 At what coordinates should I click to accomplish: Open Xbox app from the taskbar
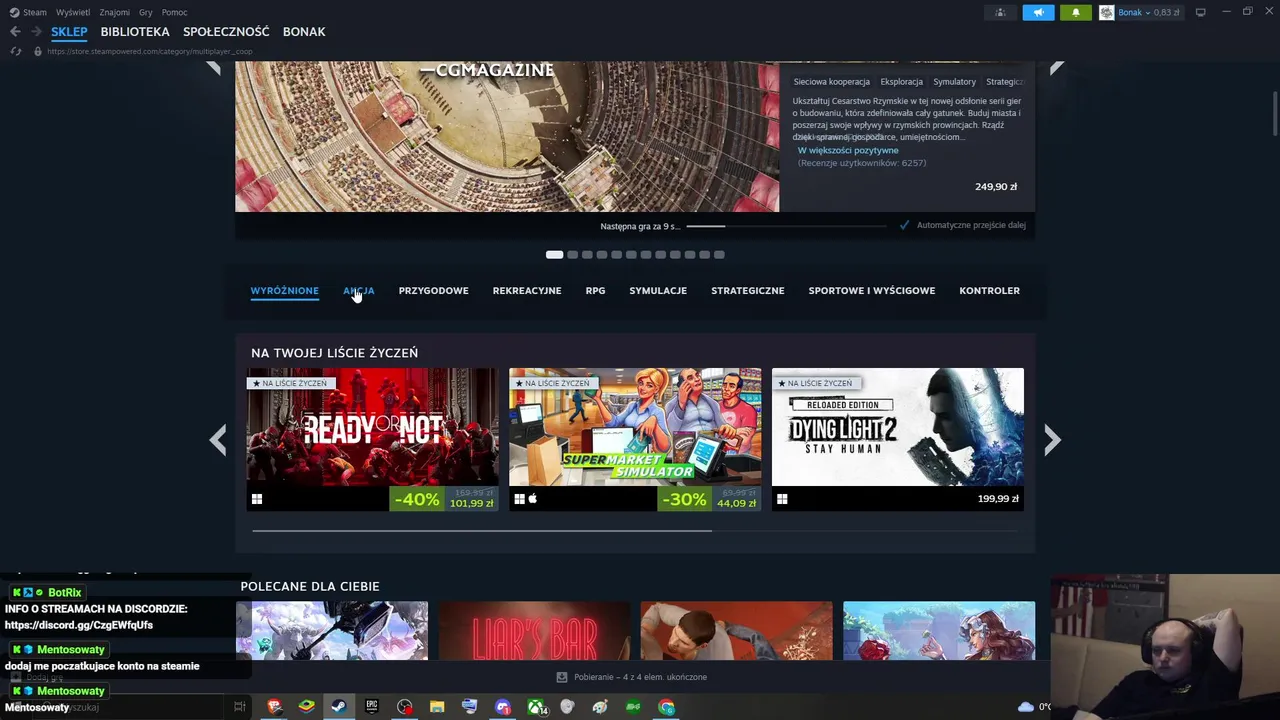click(x=536, y=707)
